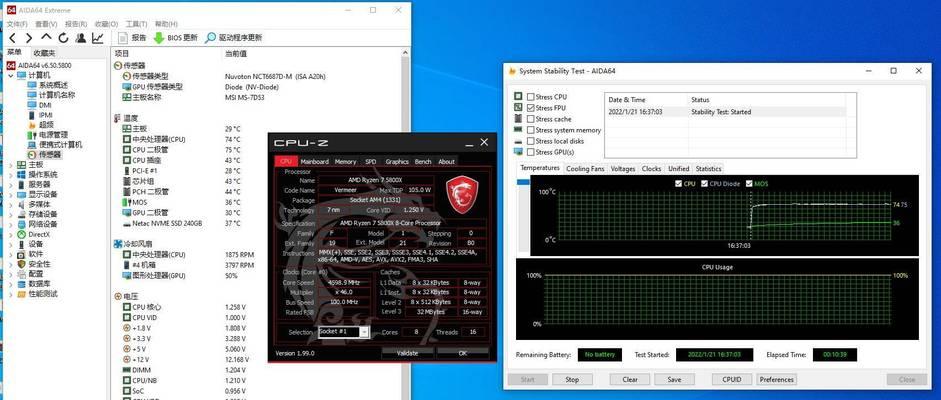The height and width of the screenshot is (400, 941).
Task: Go forward with the AIDA64 forward arrow
Action: pos(28,38)
